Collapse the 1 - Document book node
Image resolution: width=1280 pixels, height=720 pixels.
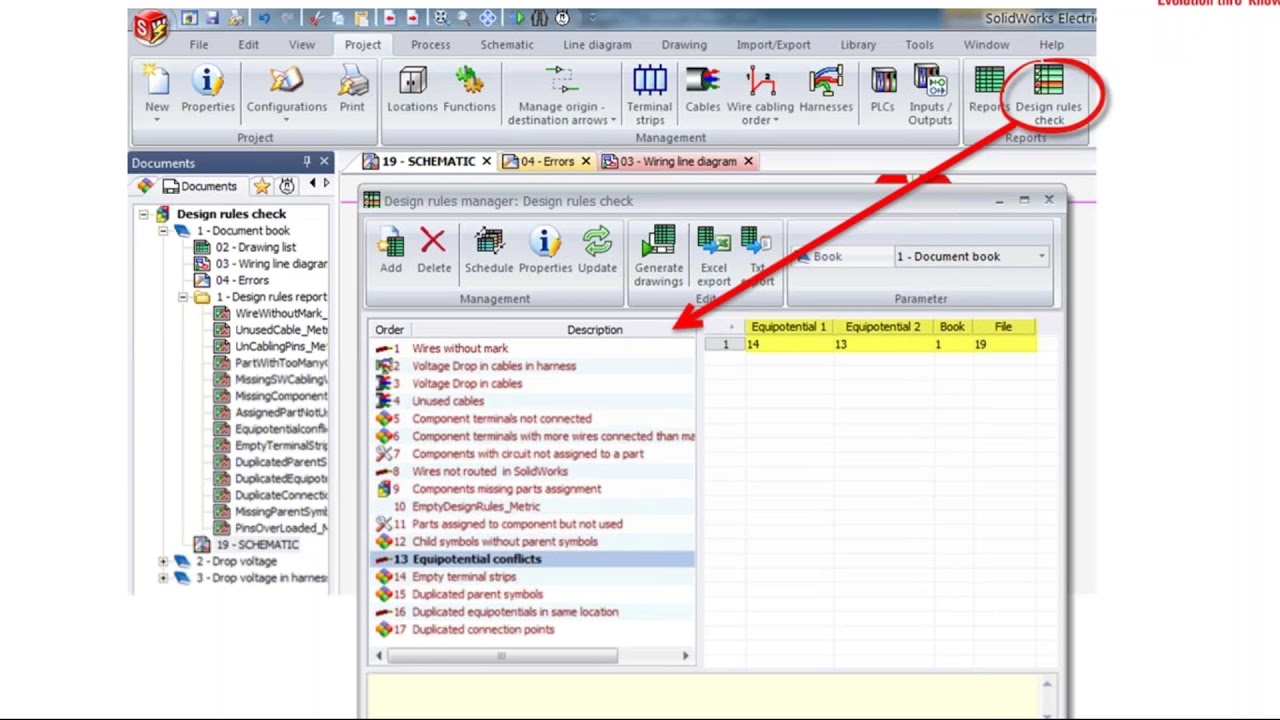click(x=163, y=231)
